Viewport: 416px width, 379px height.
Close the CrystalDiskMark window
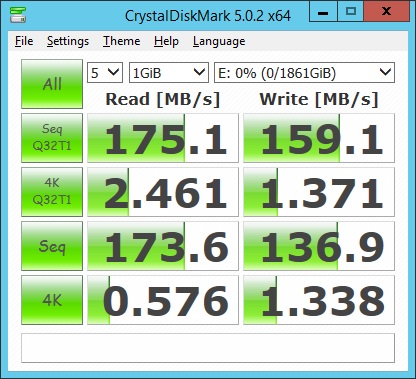pos(386,12)
